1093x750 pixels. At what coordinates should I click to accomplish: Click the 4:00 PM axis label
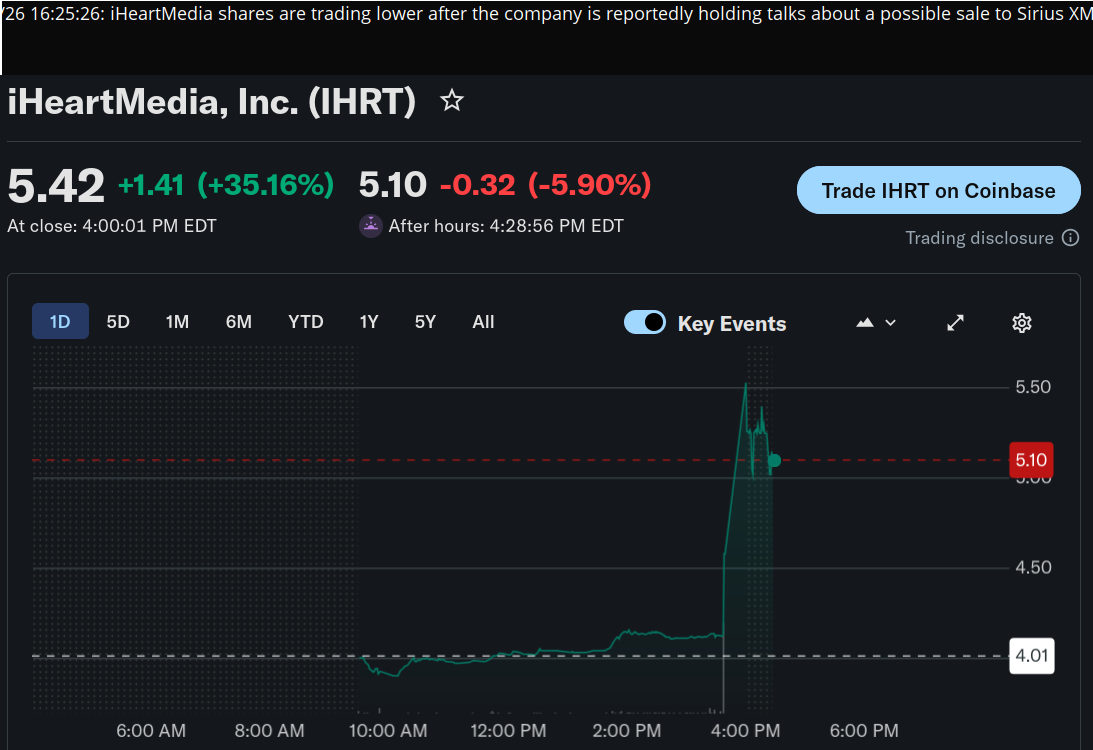coord(745,730)
